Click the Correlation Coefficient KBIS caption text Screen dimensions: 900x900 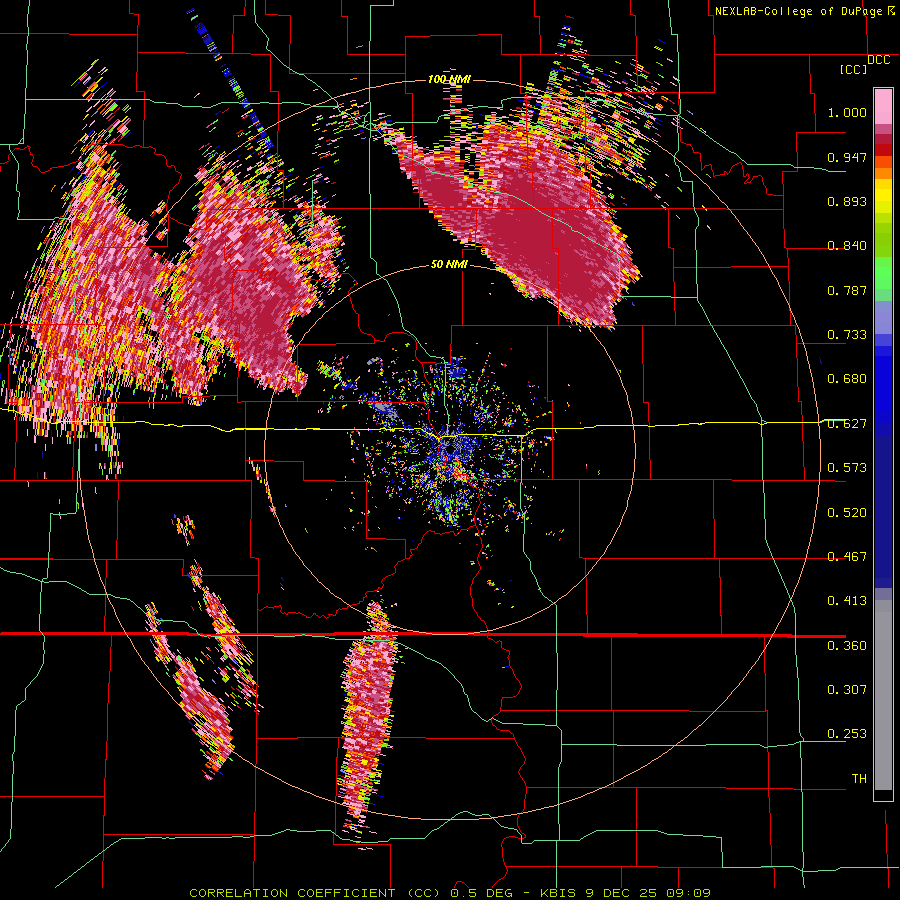(450, 893)
